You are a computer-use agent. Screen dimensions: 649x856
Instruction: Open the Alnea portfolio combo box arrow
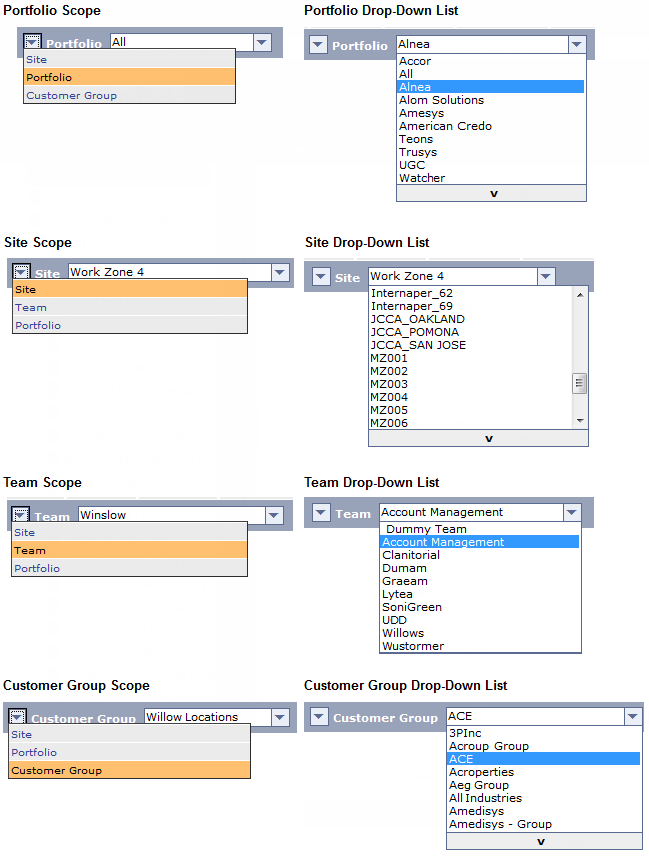tap(577, 44)
